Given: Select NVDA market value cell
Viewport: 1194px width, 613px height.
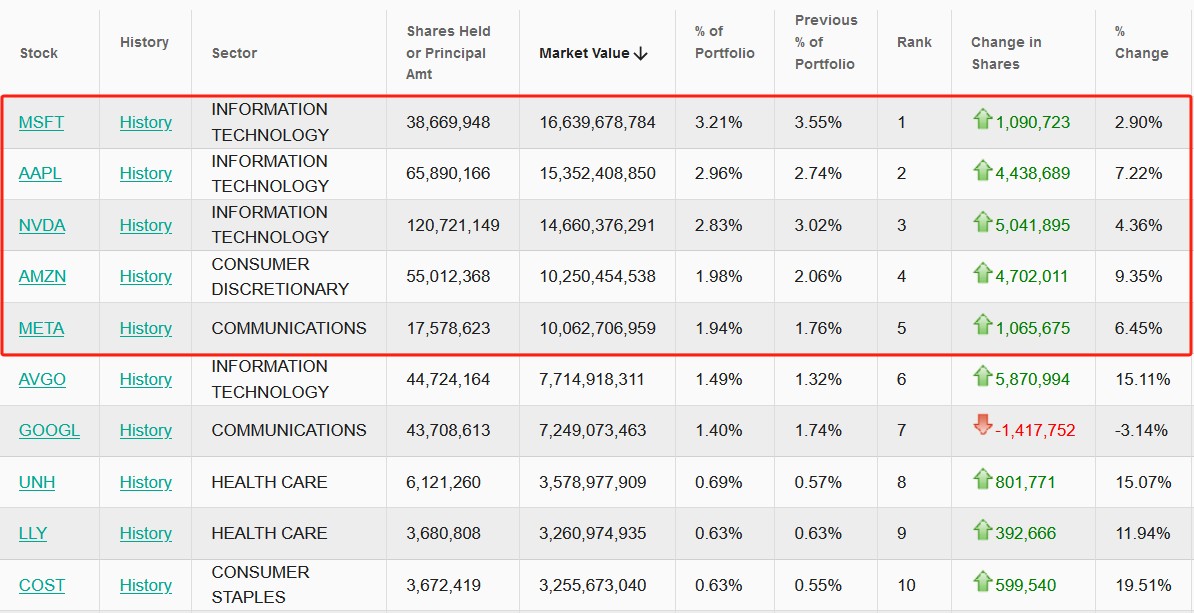Looking at the screenshot, I should click(x=597, y=225).
